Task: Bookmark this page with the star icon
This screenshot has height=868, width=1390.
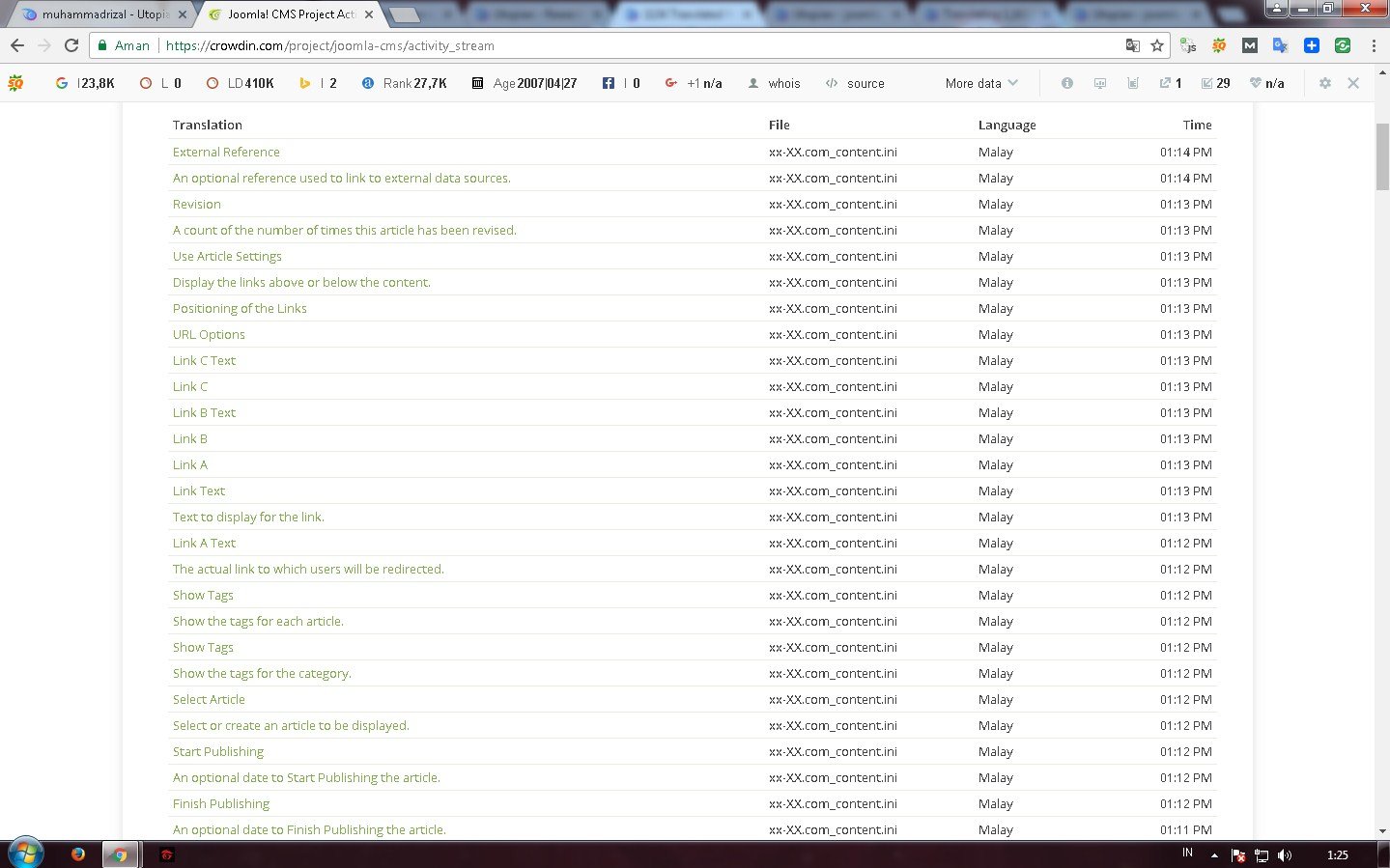Action: (x=1157, y=45)
